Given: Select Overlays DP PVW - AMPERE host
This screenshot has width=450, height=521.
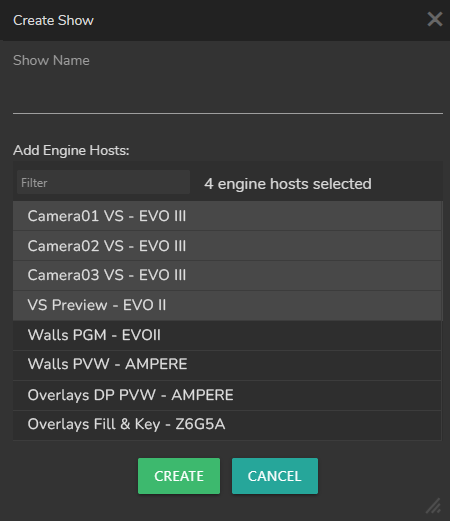Looking at the screenshot, I should (x=227, y=395).
